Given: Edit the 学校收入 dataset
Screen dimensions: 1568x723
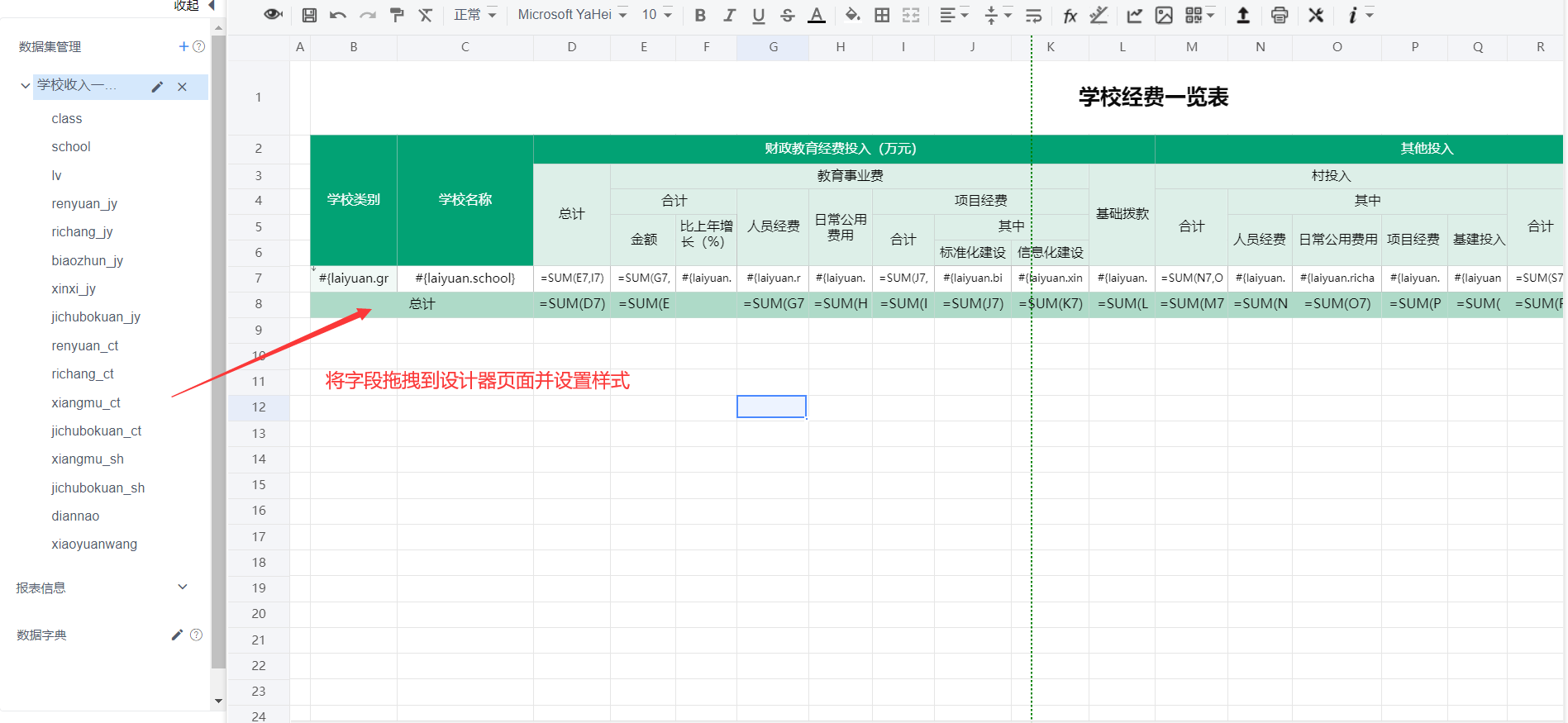Looking at the screenshot, I should tap(157, 87).
